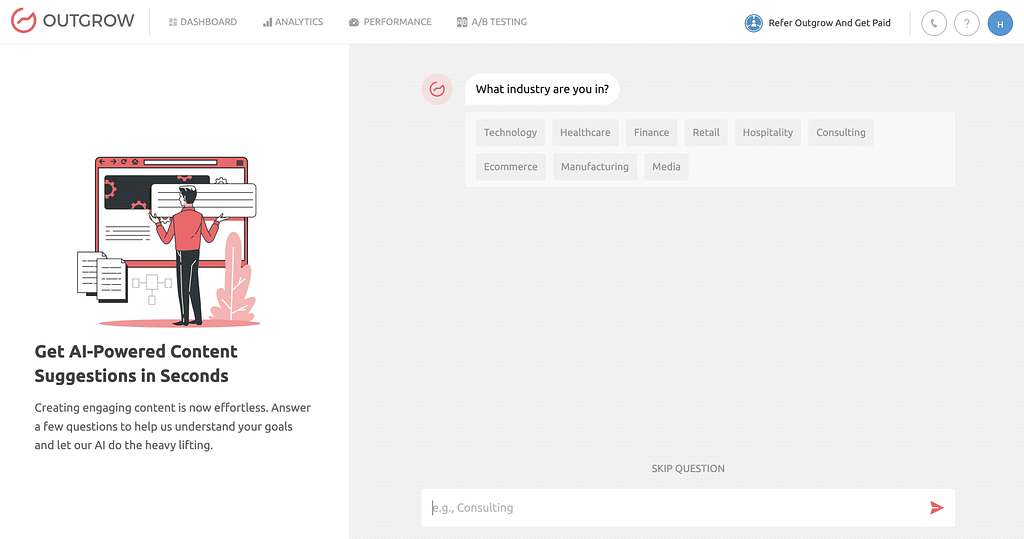Click the send arrow icon
The image size is (1024, 539).
936,508
